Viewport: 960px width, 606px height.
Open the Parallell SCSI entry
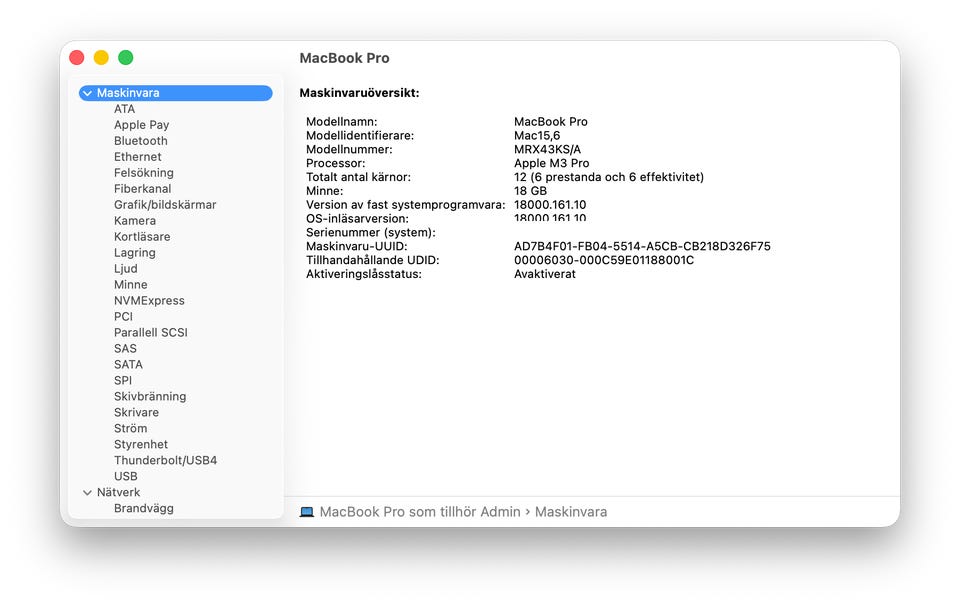(x=151, y=332)
